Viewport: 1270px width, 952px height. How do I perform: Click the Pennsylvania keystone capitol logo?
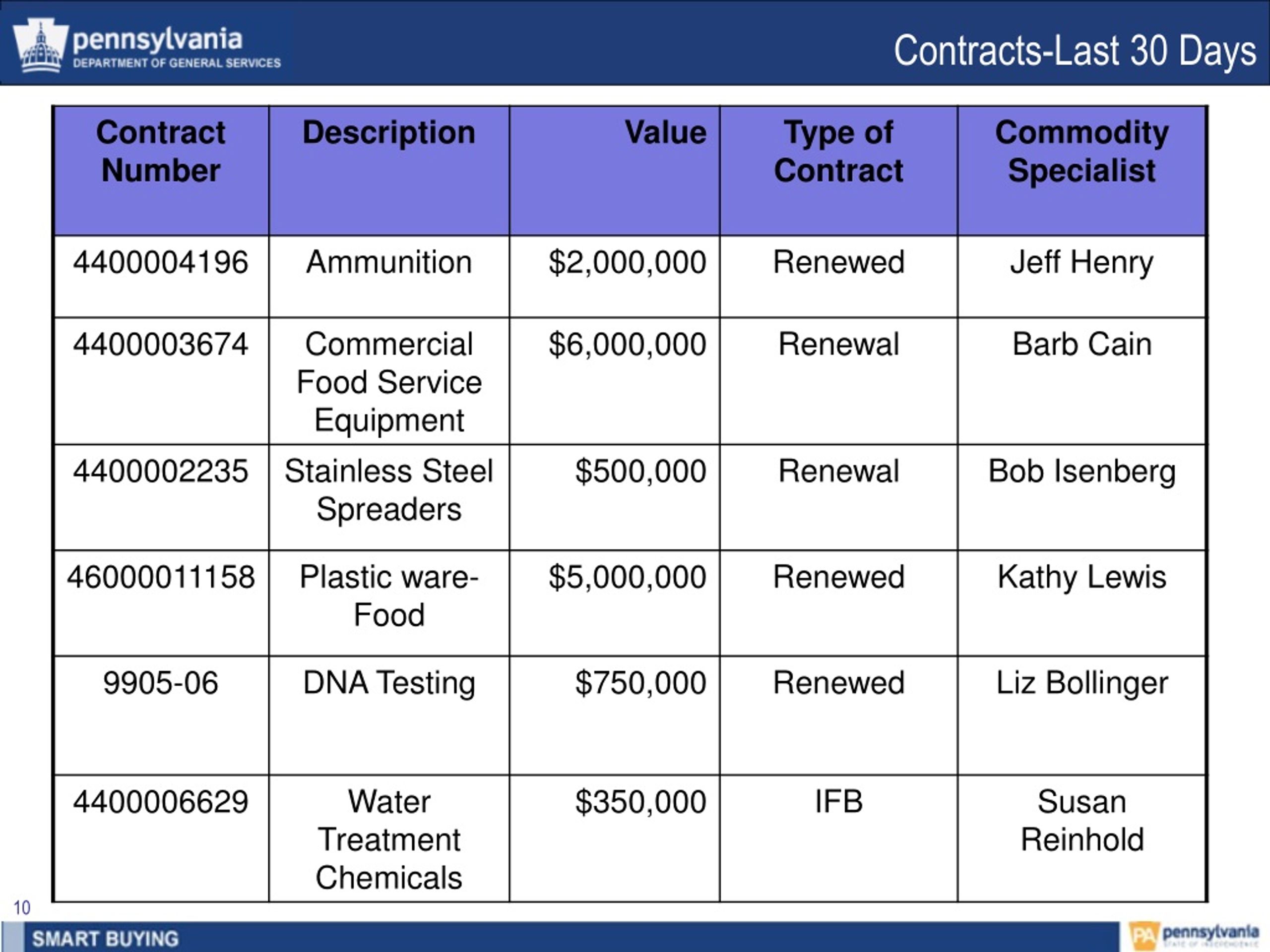click(x=40, y=46)
